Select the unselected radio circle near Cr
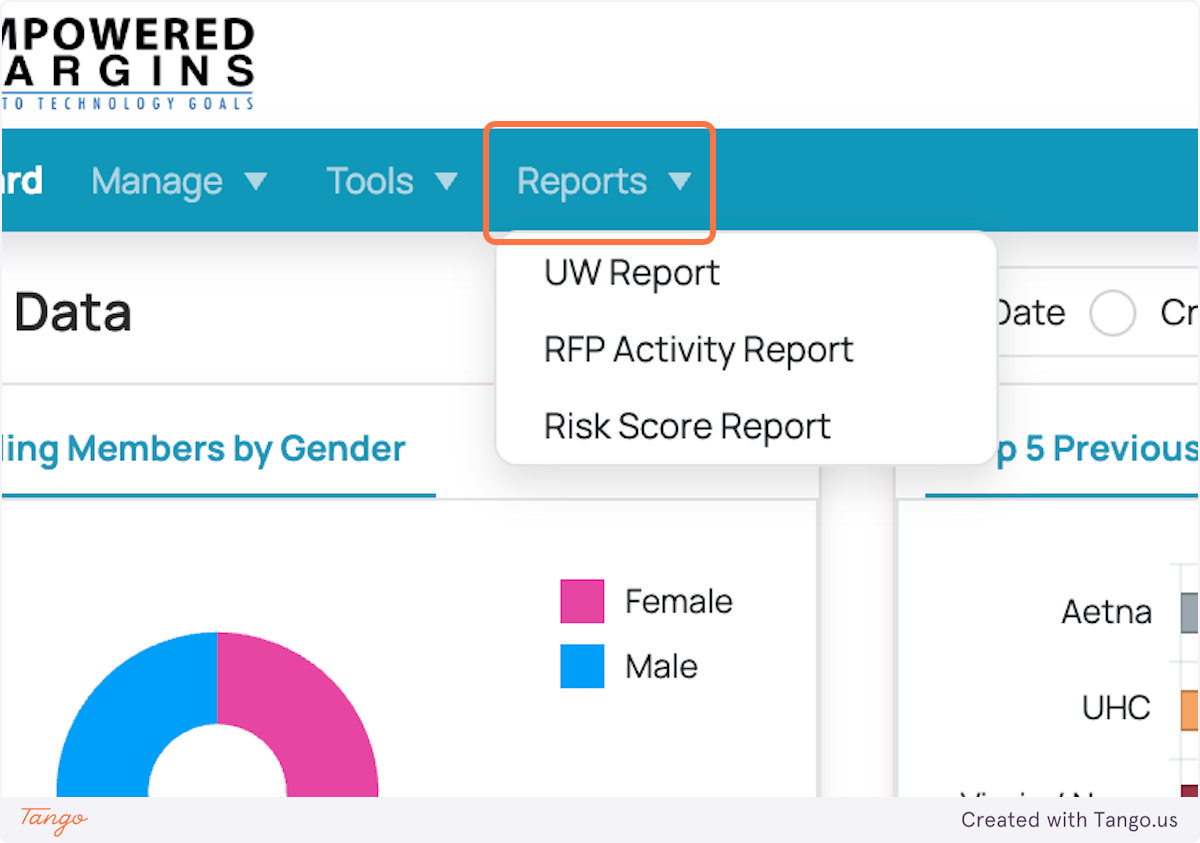This screenshot has height=843, width=1200. [x=1112, y=313]
